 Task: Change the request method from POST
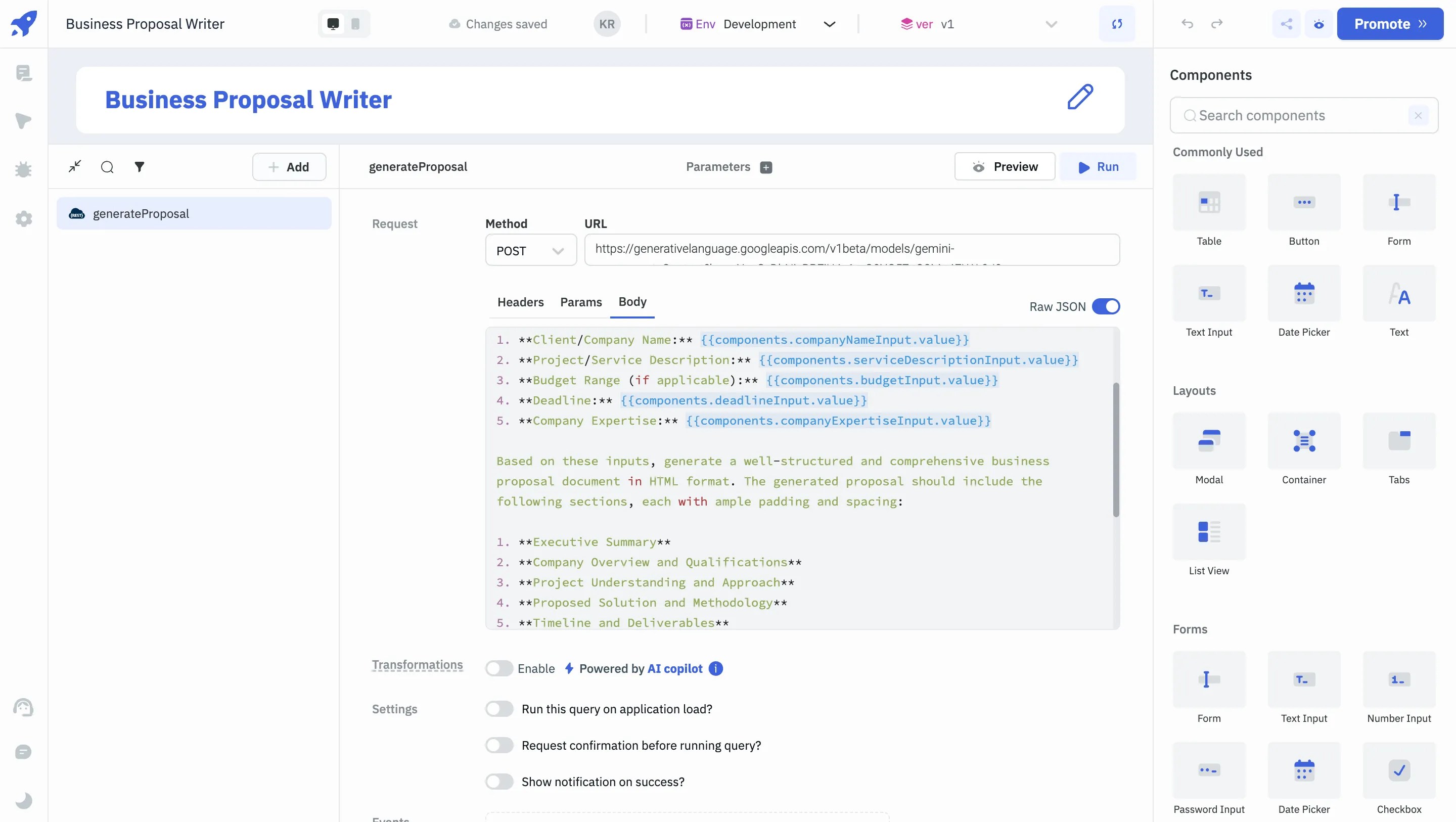pos(530,249)
